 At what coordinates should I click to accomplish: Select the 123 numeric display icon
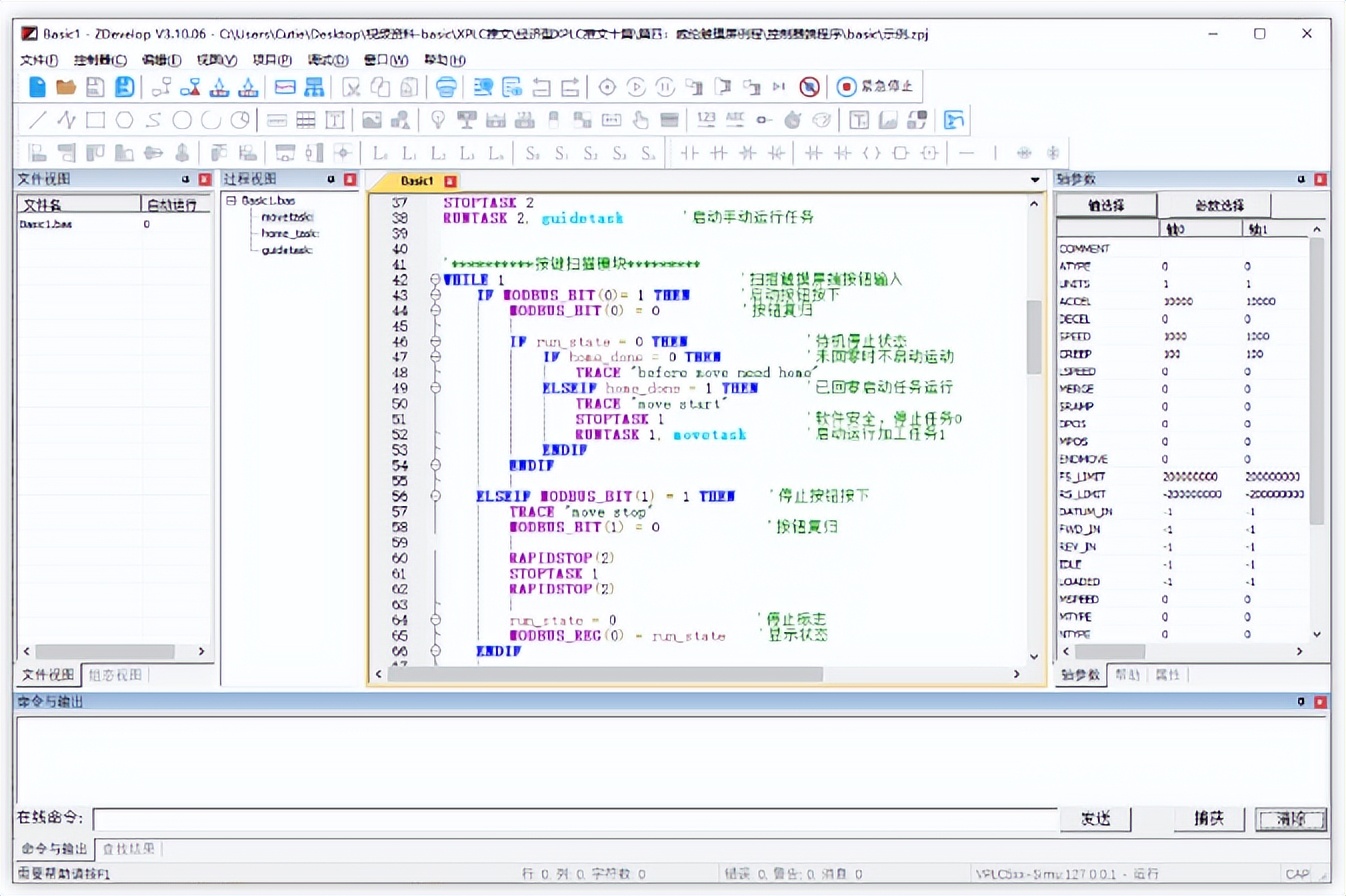click(x=706, y=119)
